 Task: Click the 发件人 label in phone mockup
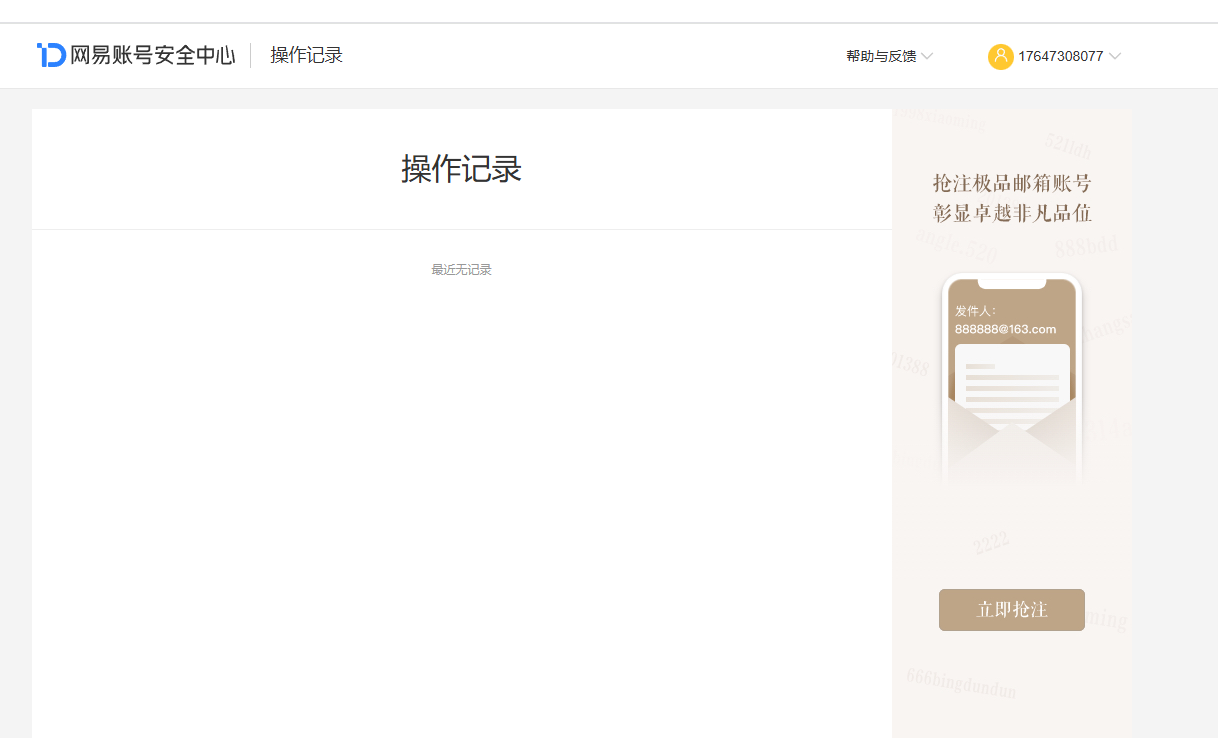point(975,311)
